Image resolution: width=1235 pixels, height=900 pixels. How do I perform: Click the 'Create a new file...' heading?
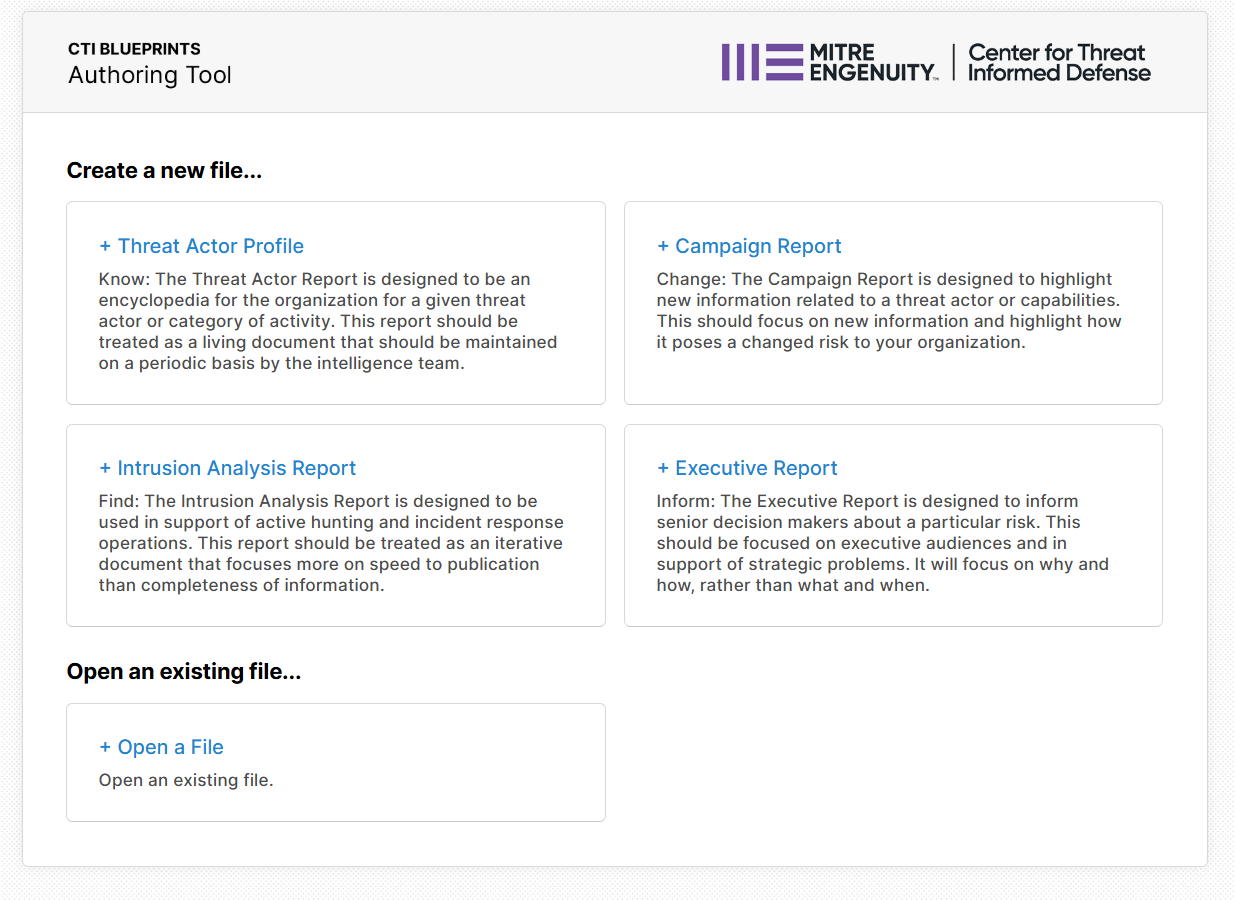164,170
